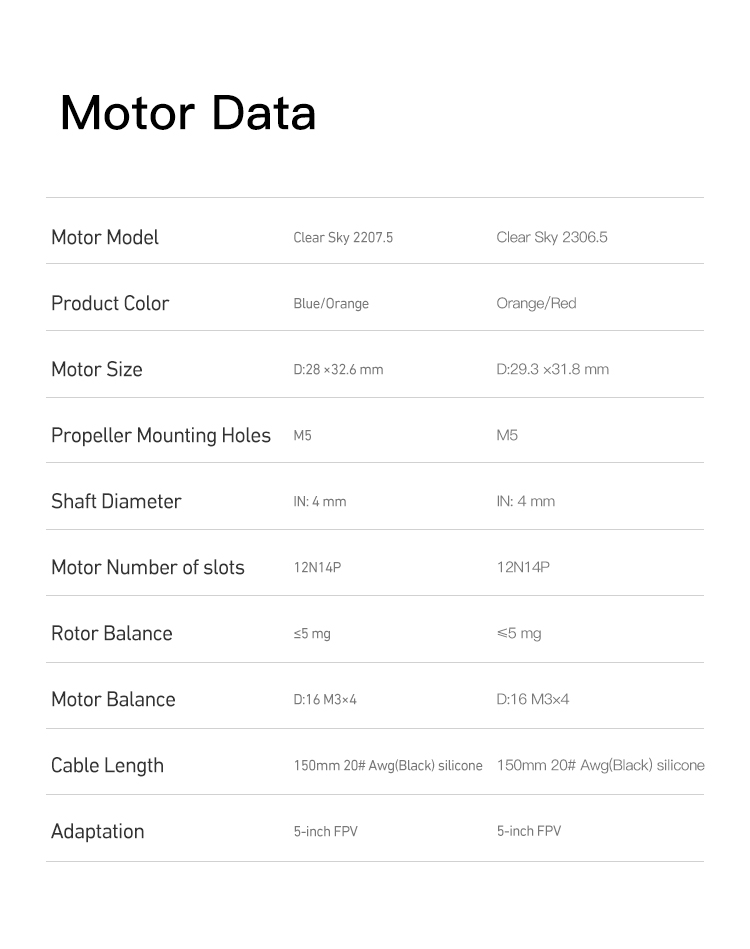750x949 pixels.
Task: Click the first D:16 M3×4 value
Action: pos(325,699)
